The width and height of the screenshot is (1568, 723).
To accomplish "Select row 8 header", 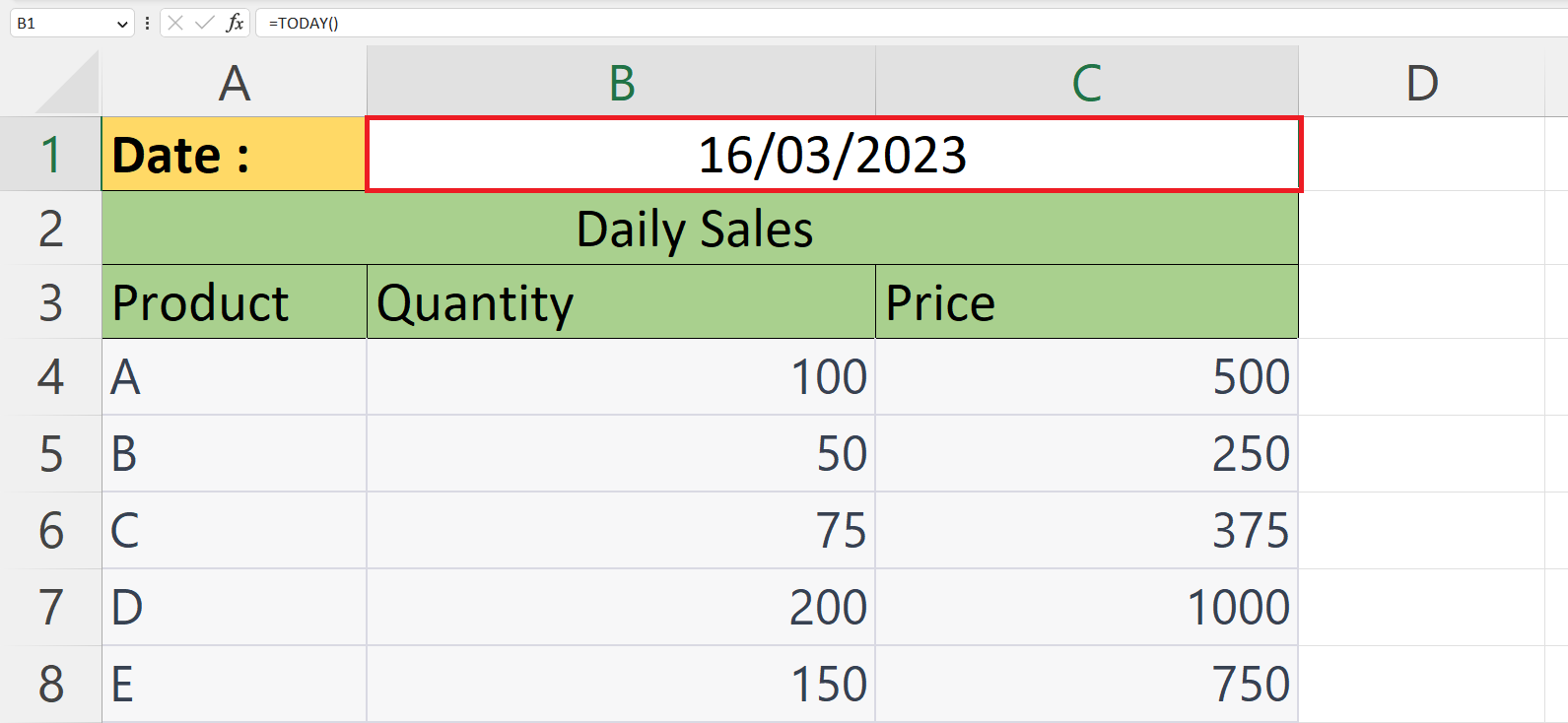I will [50, 685].
